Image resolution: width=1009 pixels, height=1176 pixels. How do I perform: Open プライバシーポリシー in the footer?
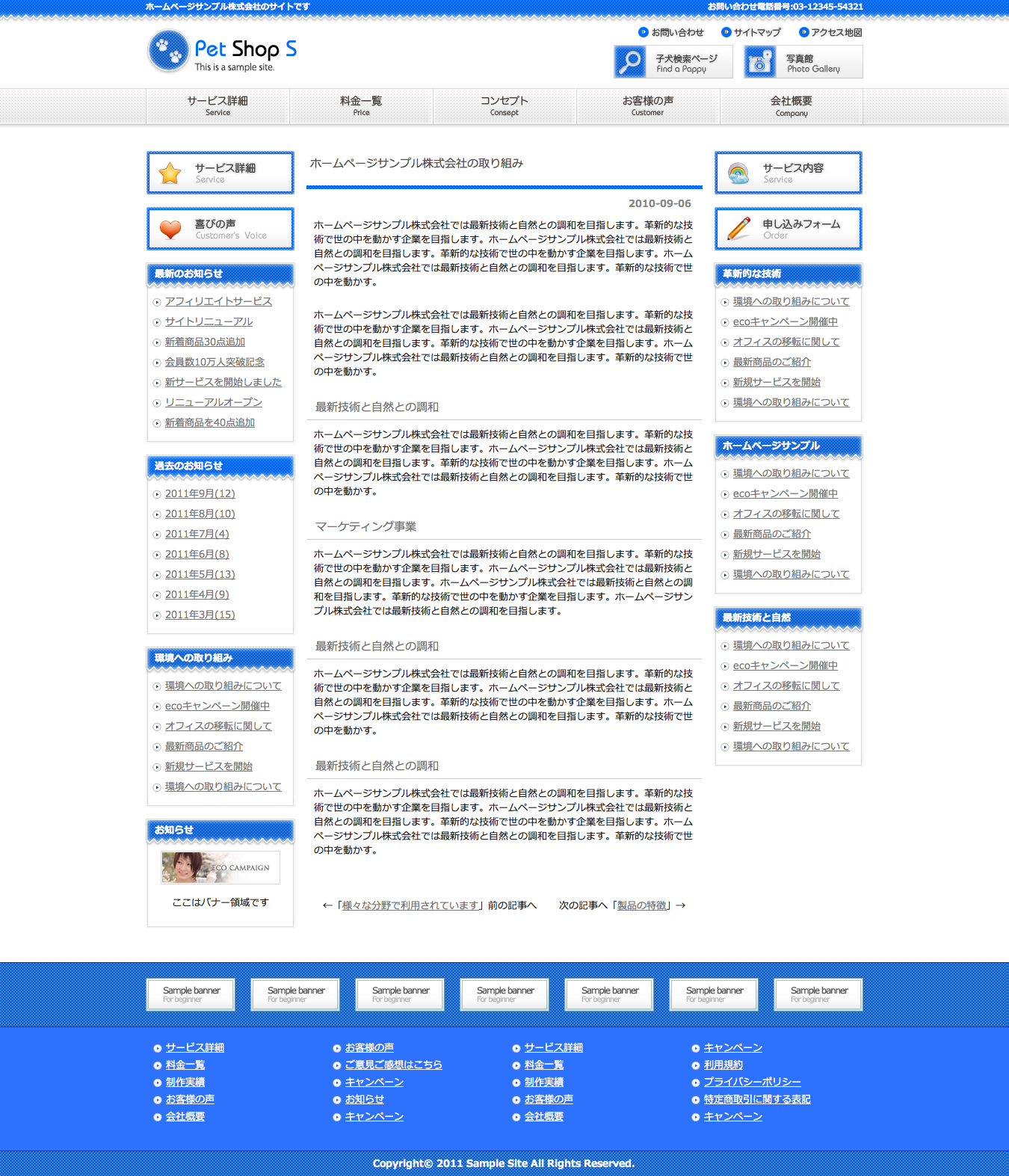click(x=752, y=1082)
